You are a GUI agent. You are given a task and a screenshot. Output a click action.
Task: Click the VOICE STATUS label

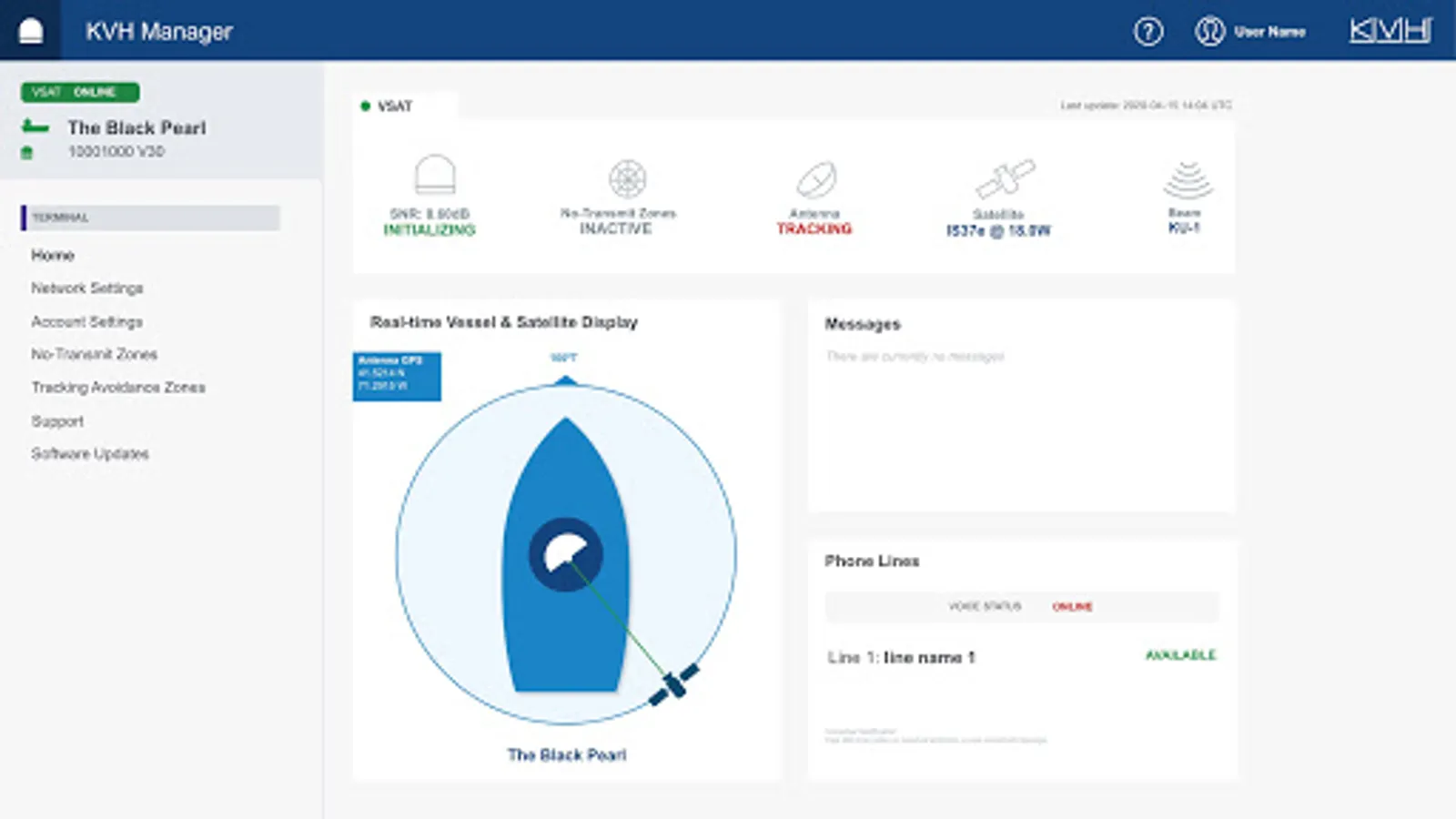(x=985, y=606)
